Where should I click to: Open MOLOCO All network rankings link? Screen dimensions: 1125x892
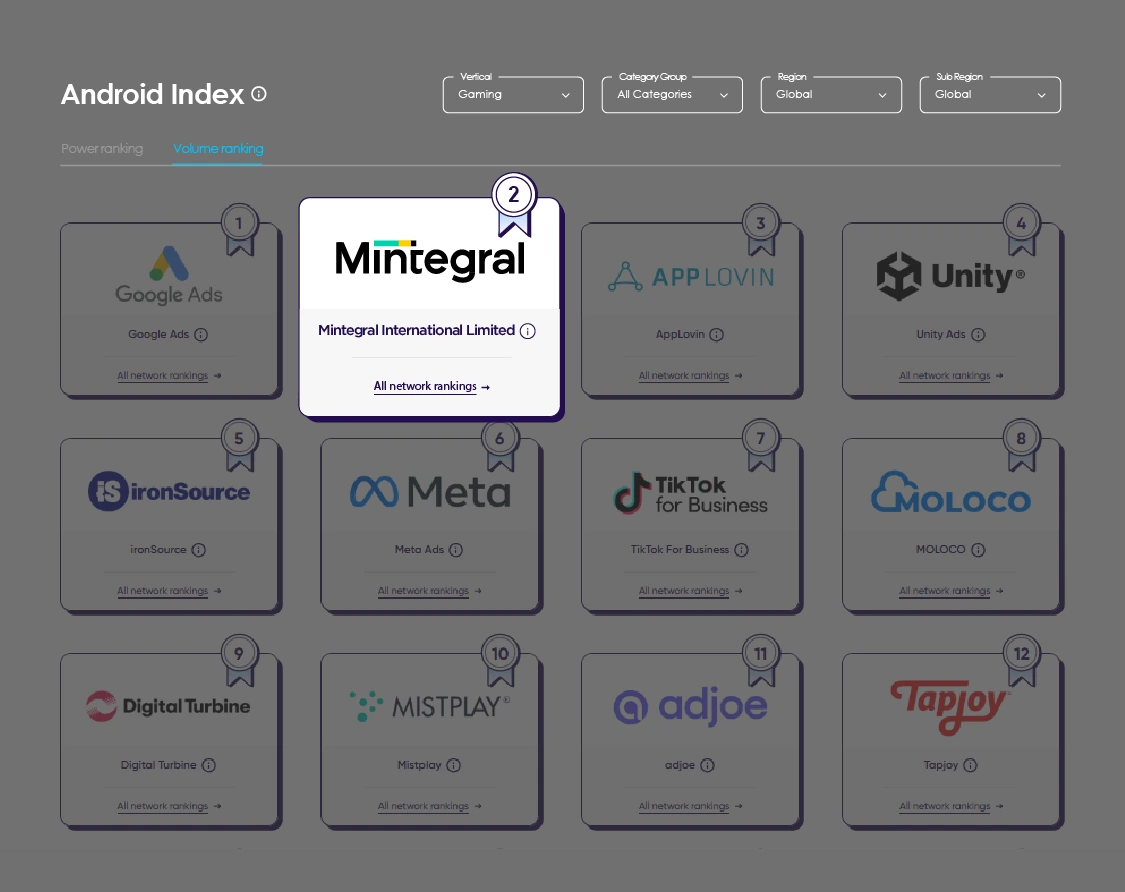click(951, 591)
